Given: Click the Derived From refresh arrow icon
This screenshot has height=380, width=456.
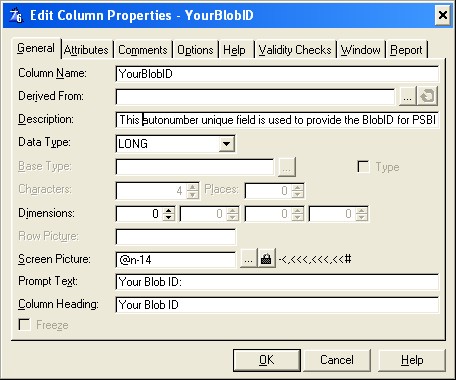Looking at the screenshot, I should click(428, 96).
